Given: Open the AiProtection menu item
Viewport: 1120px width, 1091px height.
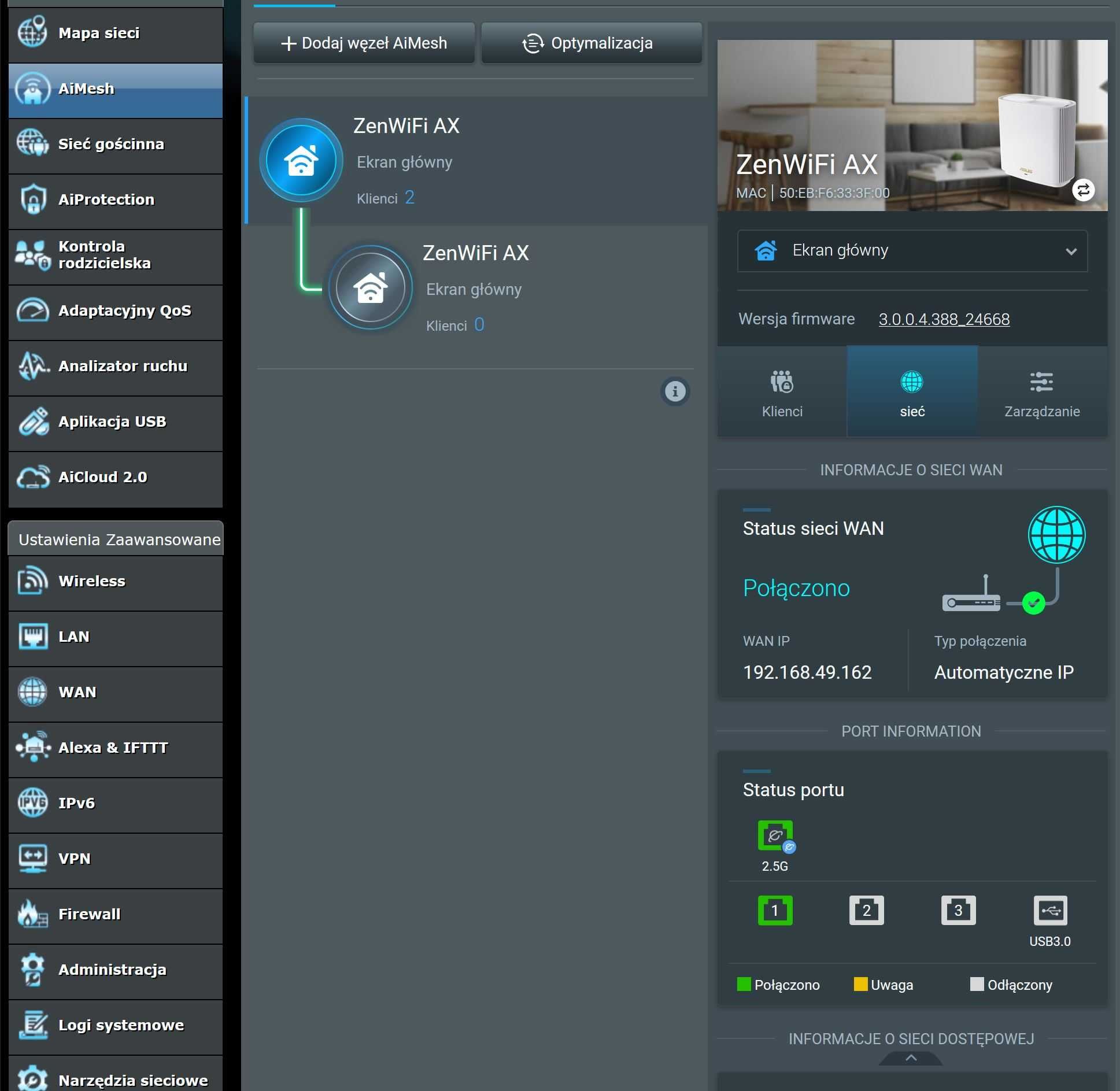Looking at the screenshot, I should 116,200.
